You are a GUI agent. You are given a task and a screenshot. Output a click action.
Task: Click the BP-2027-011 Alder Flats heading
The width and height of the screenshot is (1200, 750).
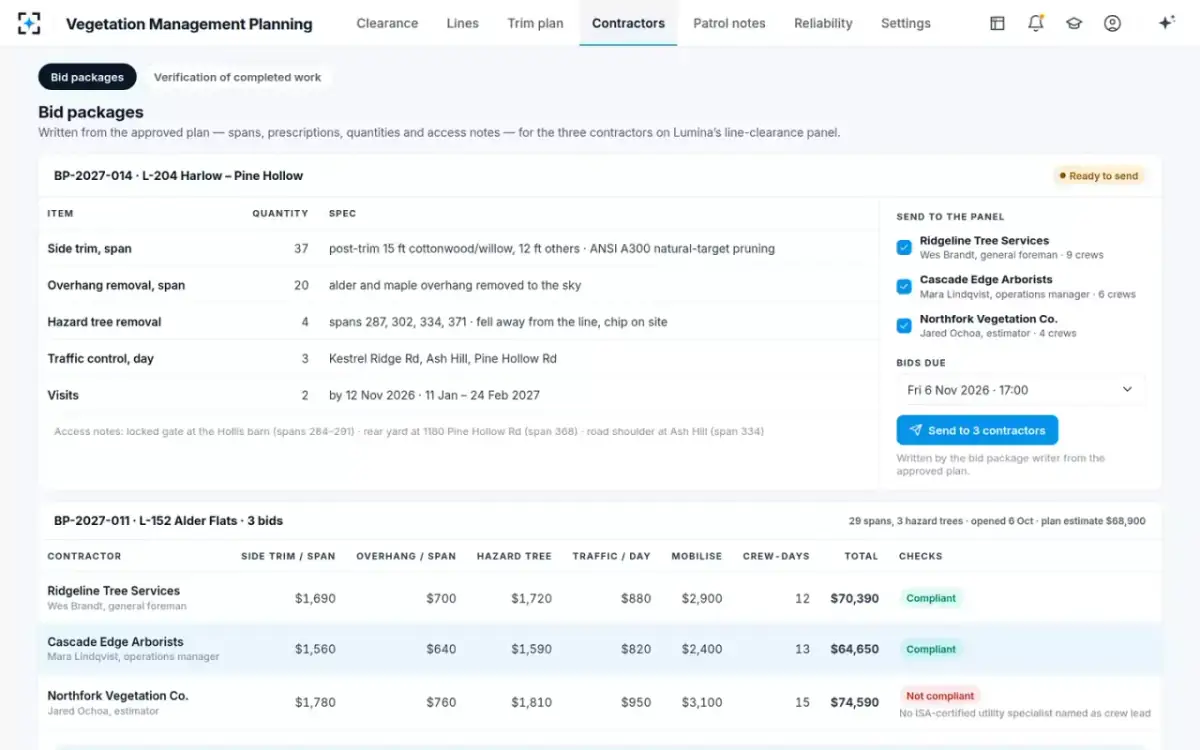coord(168,521)
